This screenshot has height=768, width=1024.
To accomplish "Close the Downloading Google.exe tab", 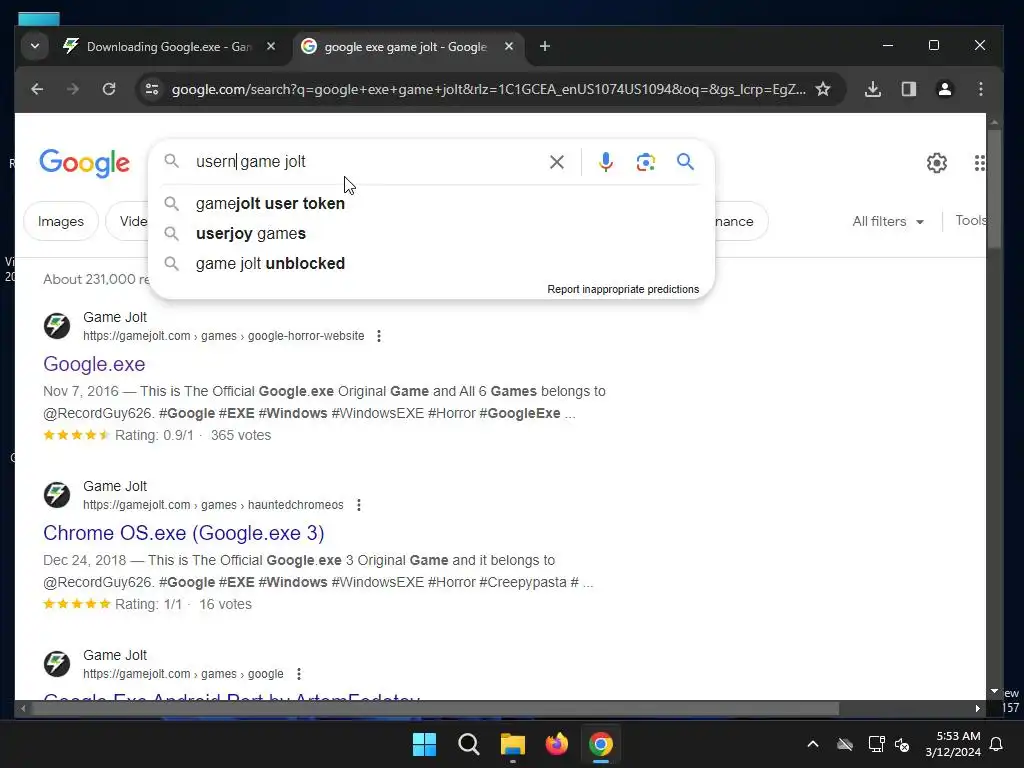I will pos(271,46).
